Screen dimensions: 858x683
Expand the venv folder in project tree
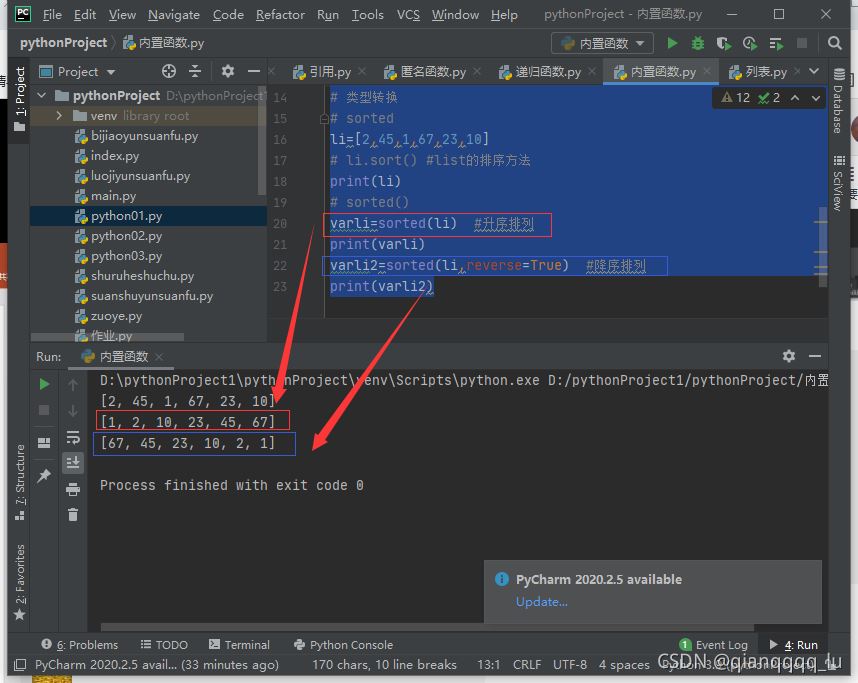59,116
